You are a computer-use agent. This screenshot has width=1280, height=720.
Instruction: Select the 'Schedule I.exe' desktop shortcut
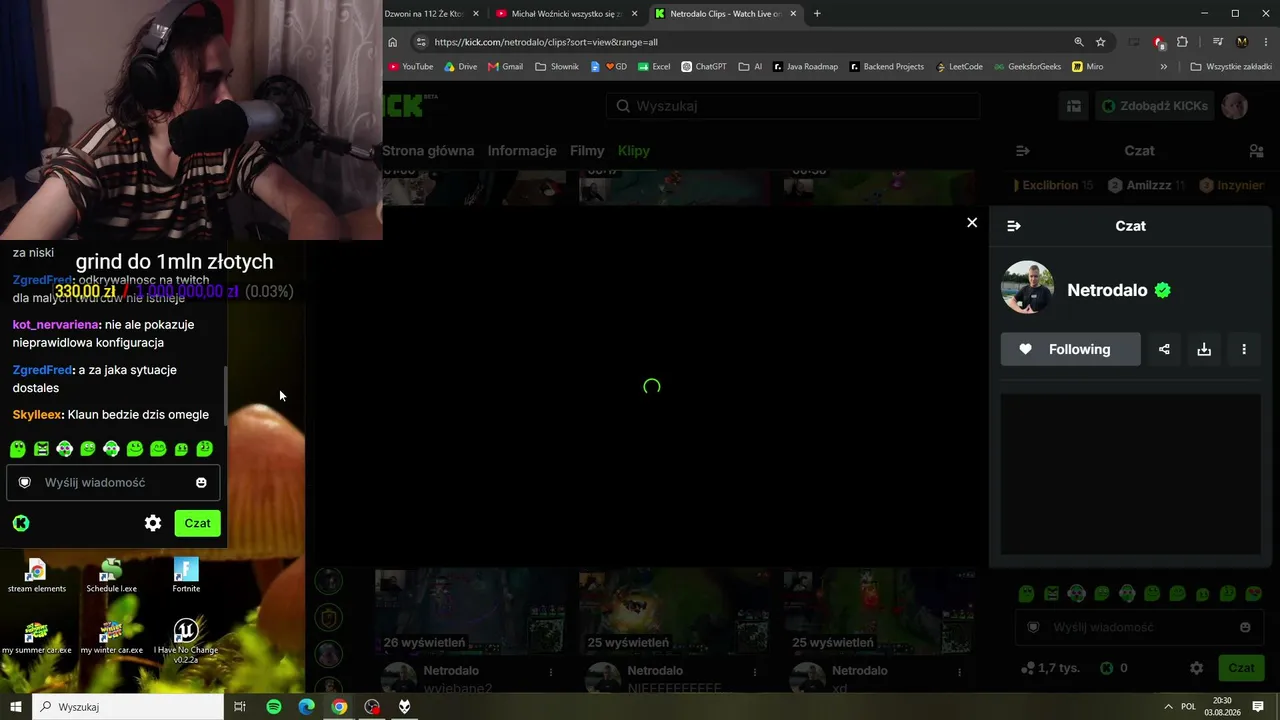click(111, 575)
